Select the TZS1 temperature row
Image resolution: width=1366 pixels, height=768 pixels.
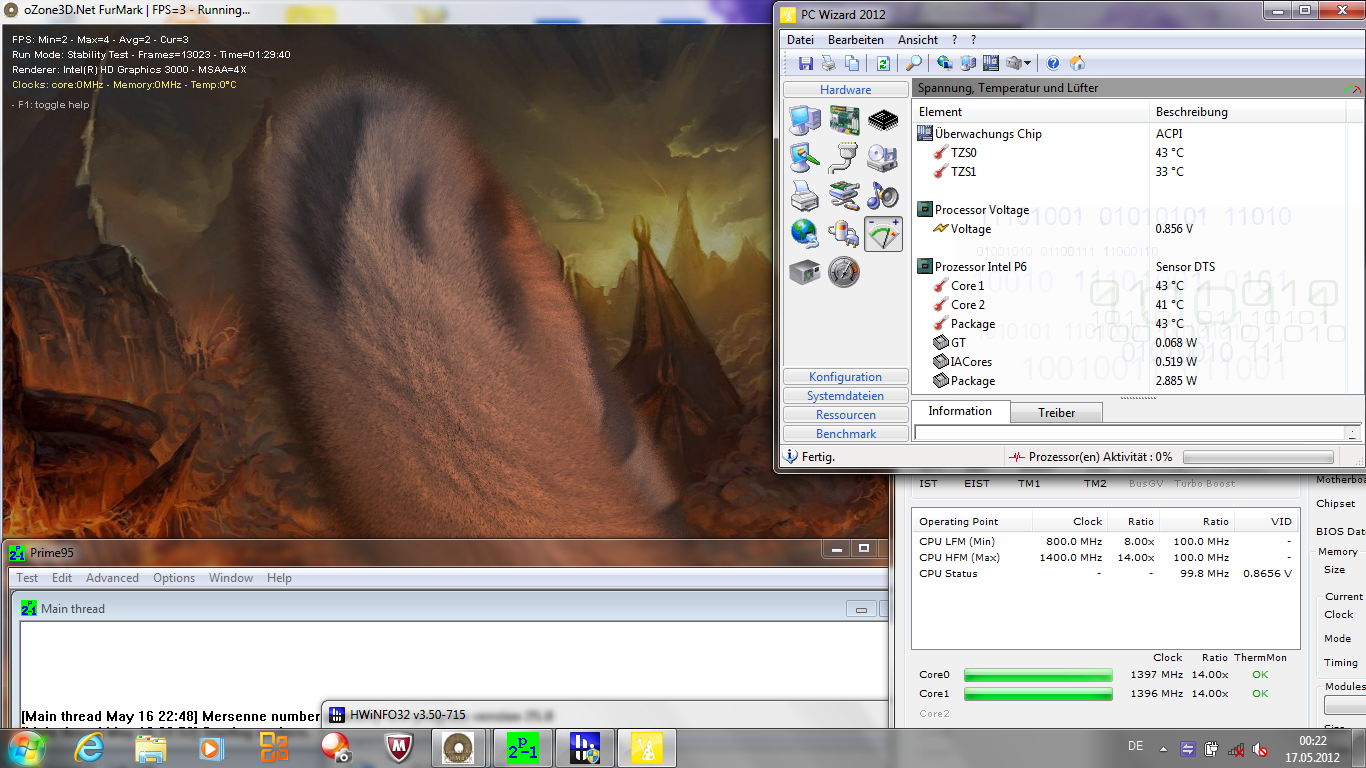pos(1130,172)
